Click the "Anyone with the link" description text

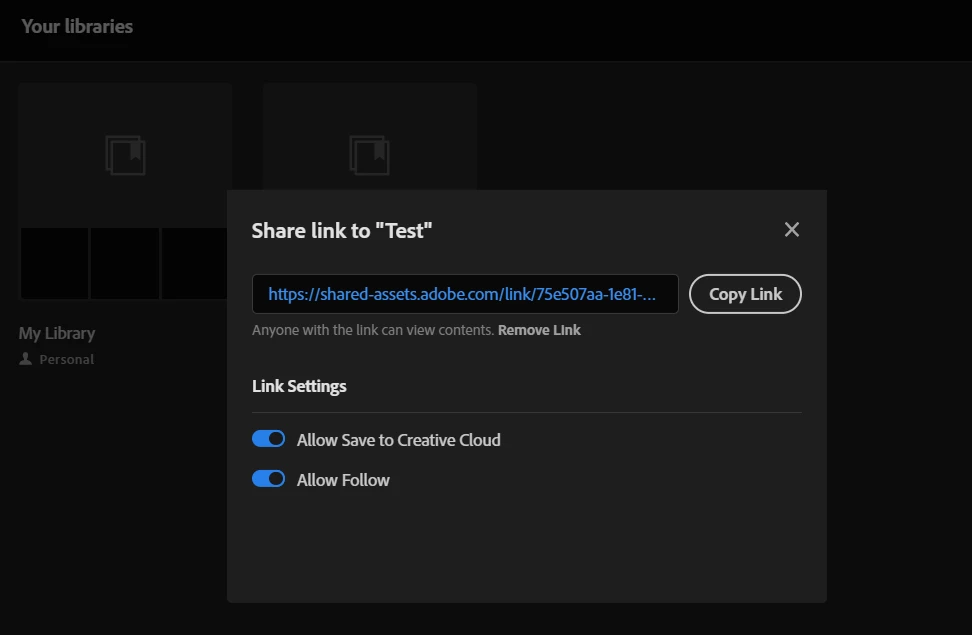click(372, 330)
